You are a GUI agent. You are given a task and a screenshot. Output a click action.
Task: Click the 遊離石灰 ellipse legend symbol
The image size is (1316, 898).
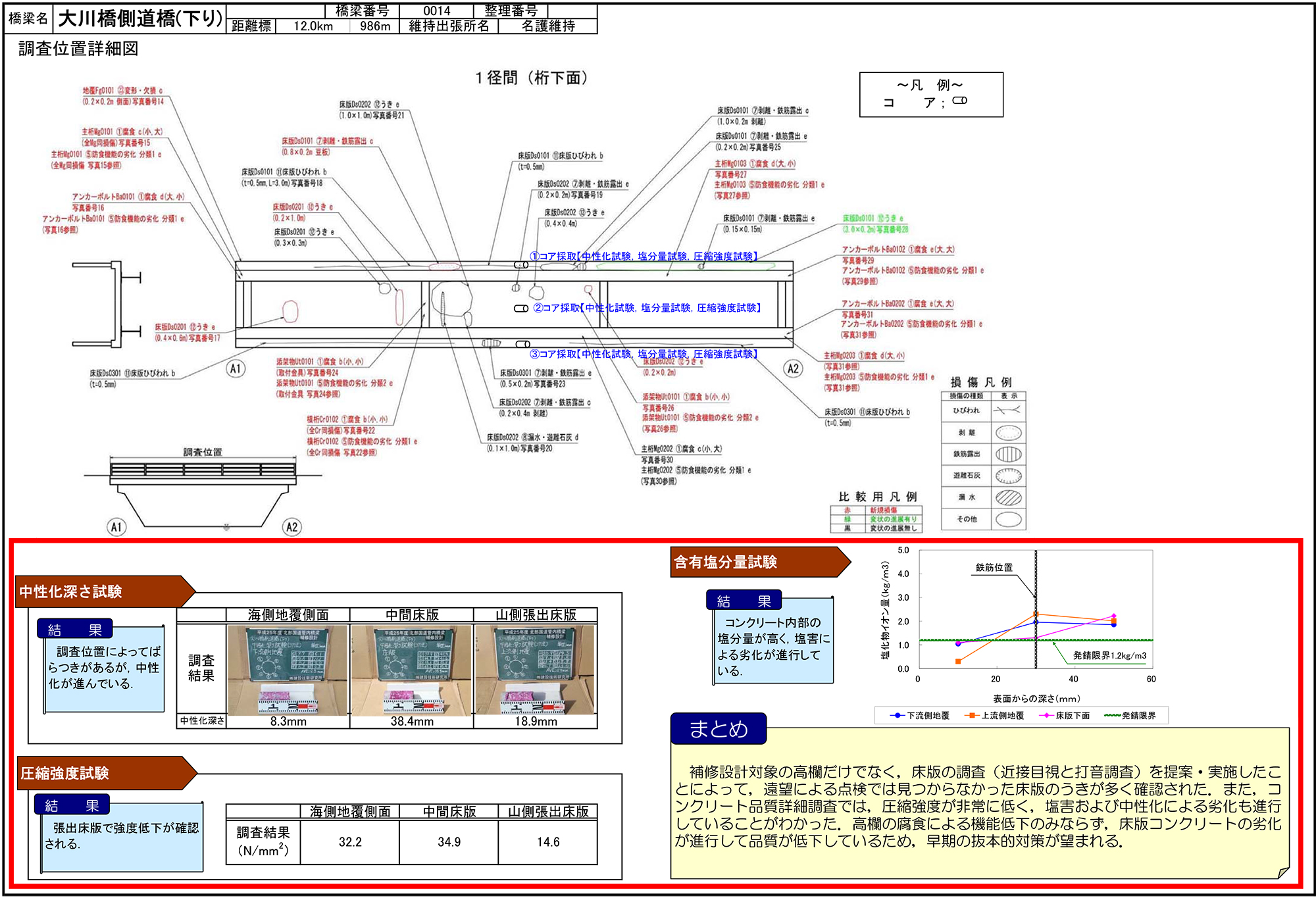point(1008,476)
